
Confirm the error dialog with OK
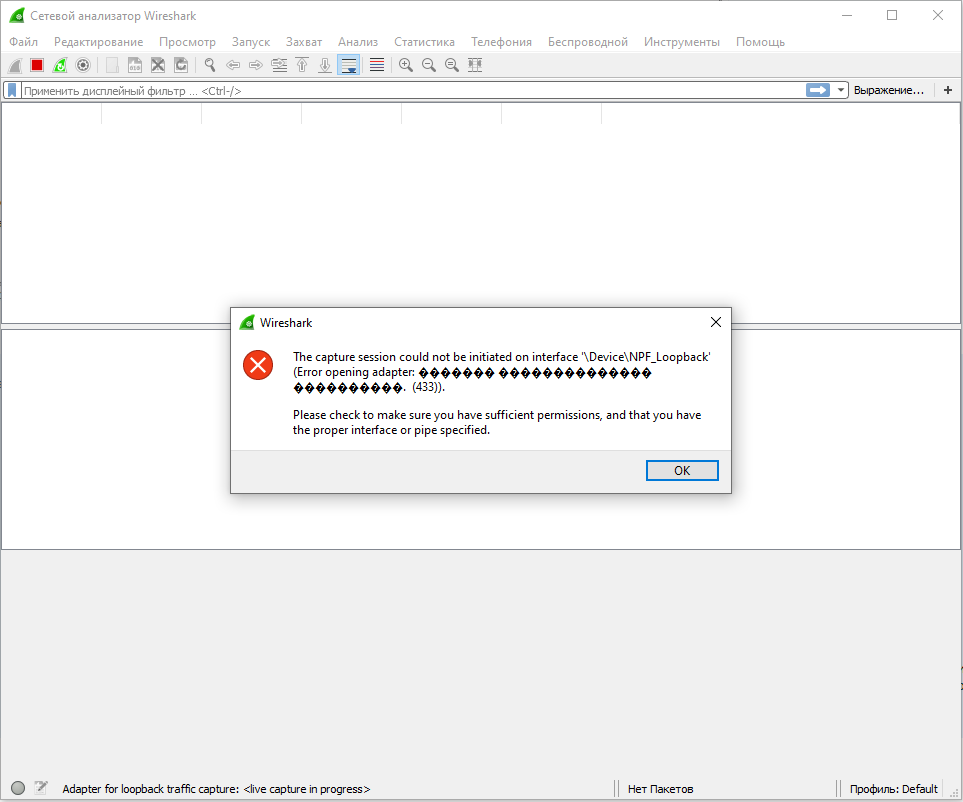682,470
